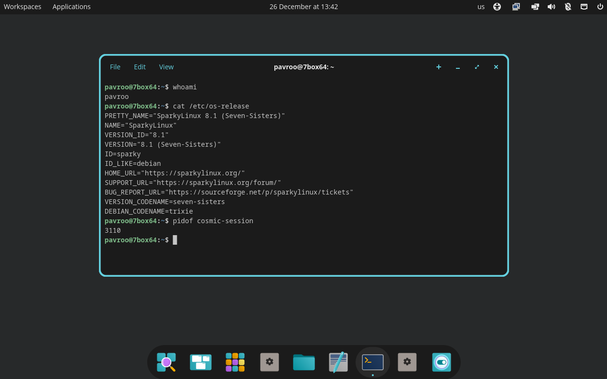The width and height of the screenshot is (607, 379).
Task: Click the 'pavroo' output line
Action: click(117, 97)
